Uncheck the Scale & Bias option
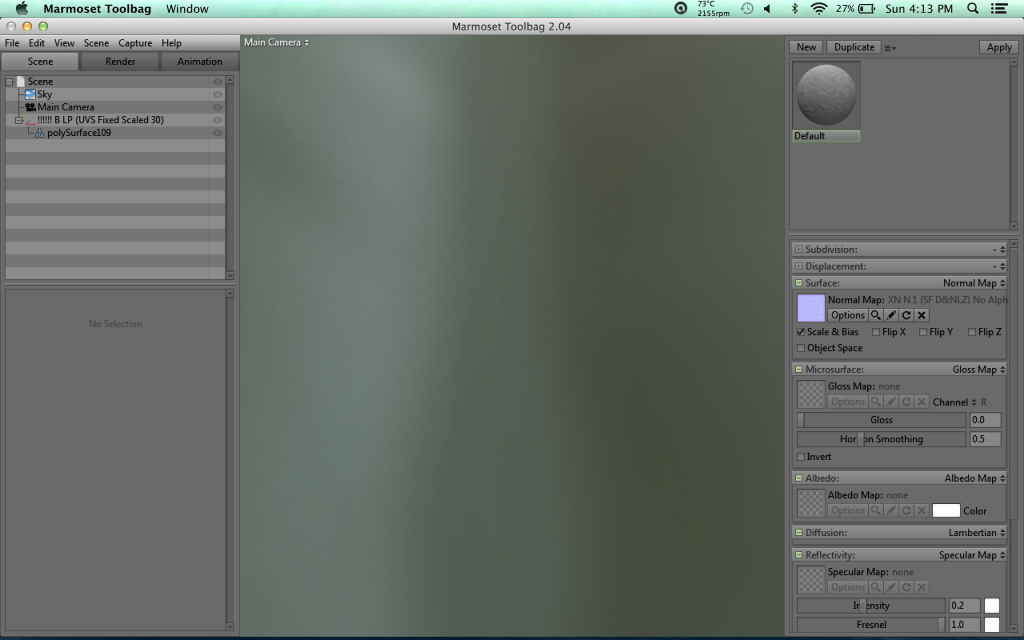Viewport: 1024px width, 640px height. [800, 332]
